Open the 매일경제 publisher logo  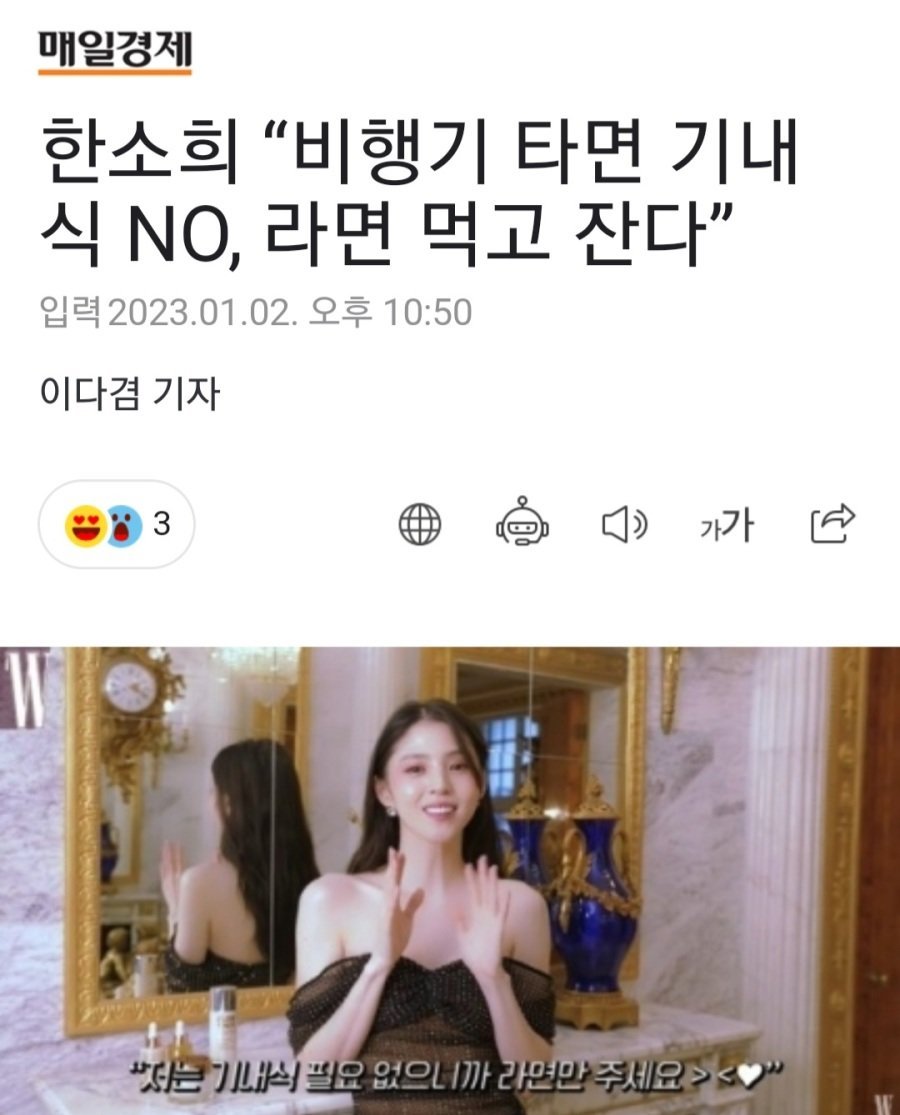coord(114,51)
